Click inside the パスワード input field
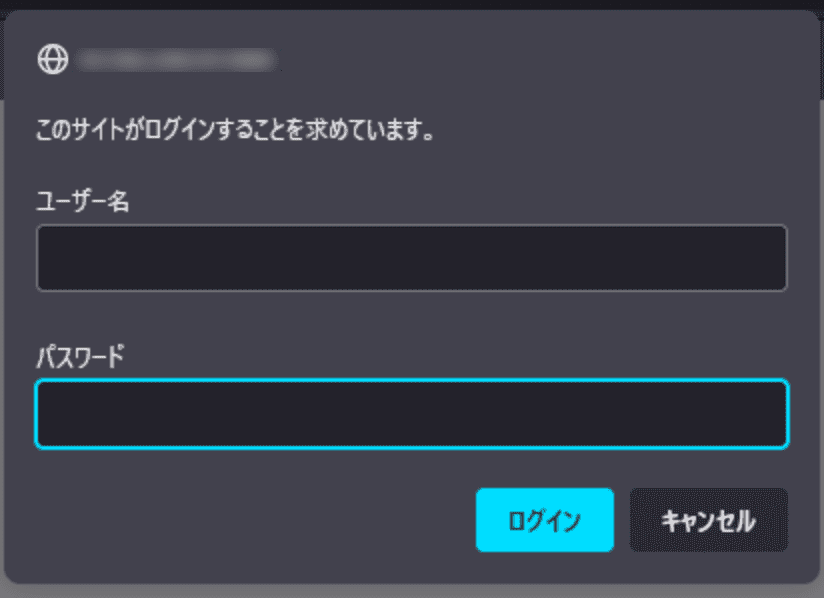824x598 pixels. point(411,414)
